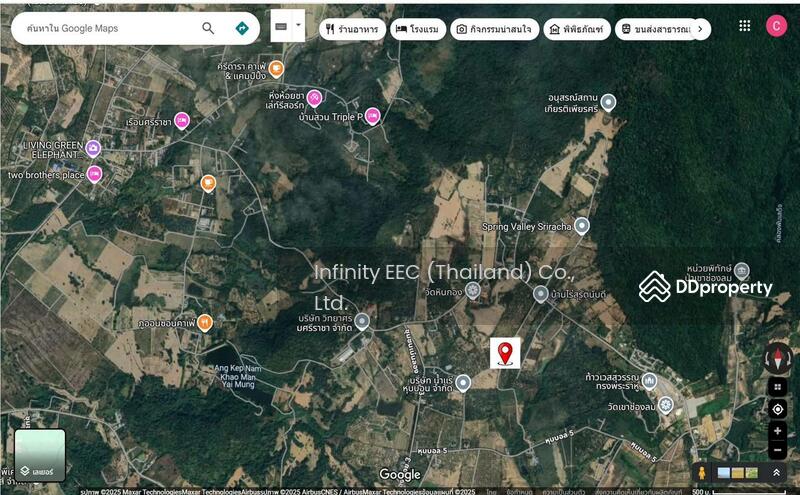800x495 pixels.
Task: Click the Spring Valley Sriracha marker
Action: tap(582, 226)
